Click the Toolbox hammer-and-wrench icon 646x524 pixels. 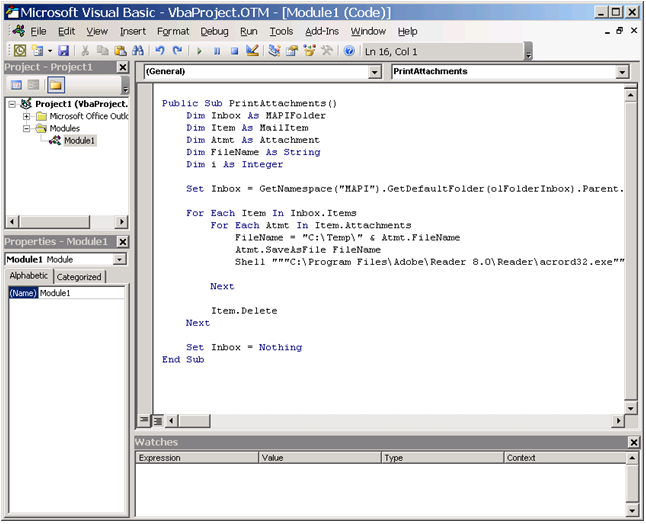pos(326,51)
